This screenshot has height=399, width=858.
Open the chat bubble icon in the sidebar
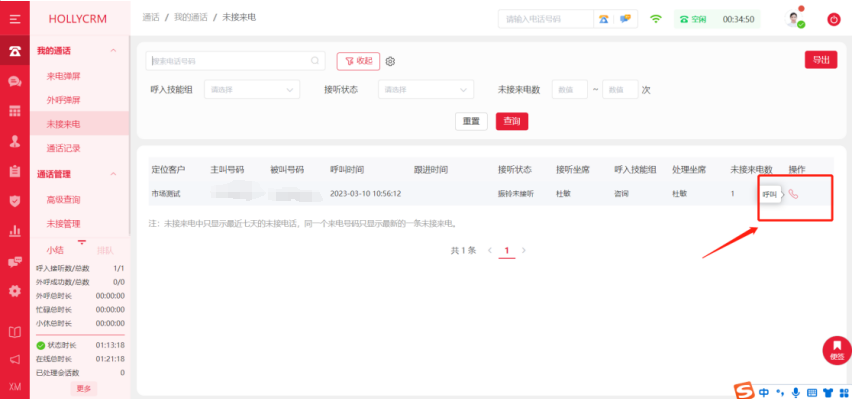tap(15, 82)
